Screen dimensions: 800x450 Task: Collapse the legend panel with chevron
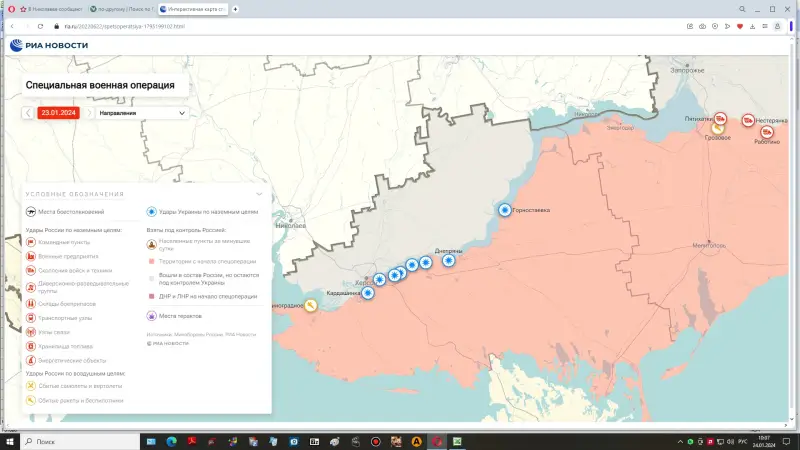260,194
